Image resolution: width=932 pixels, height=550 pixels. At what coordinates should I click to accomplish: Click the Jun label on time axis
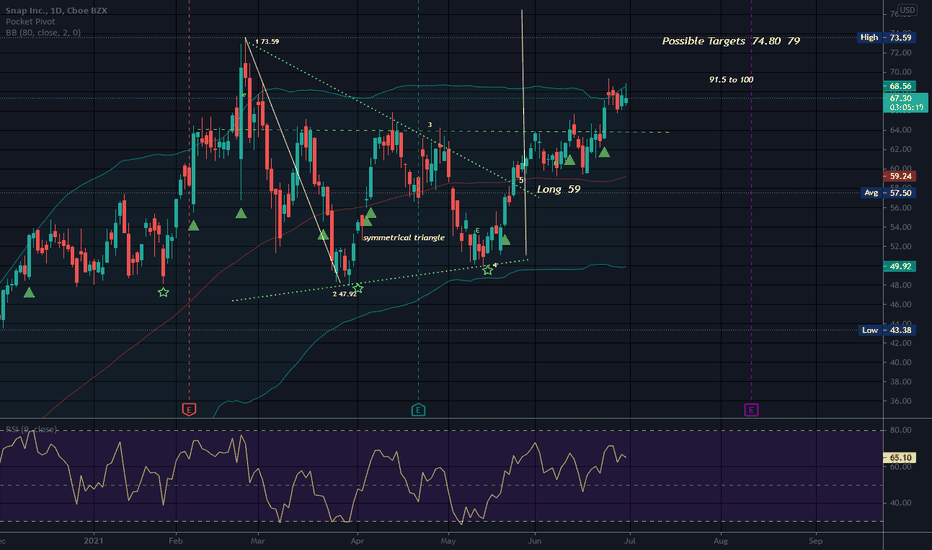click(535, 541)
